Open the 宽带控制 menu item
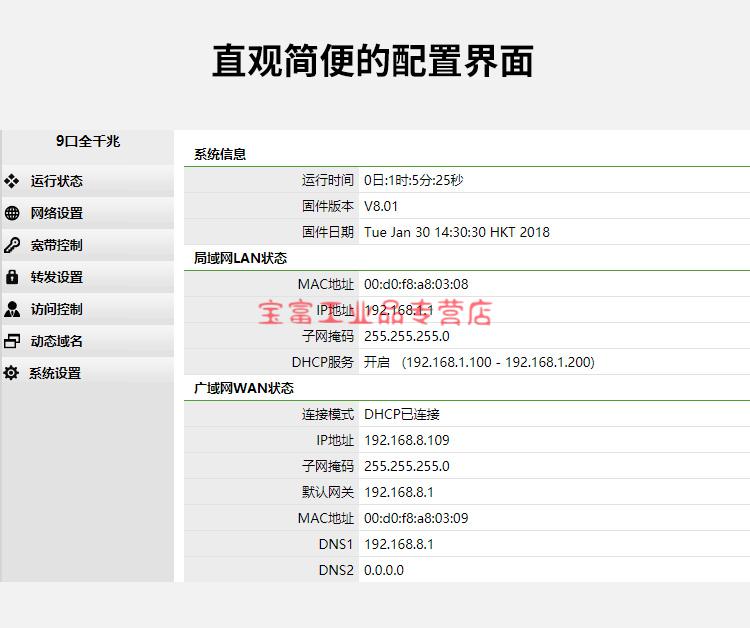The height and width of the screenshot is (628, 750). click(x=87, y=245)
